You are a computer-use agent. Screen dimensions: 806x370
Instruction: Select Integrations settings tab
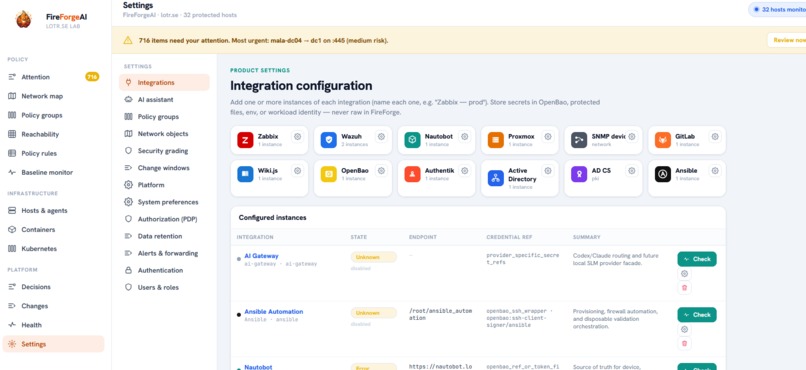164,82
